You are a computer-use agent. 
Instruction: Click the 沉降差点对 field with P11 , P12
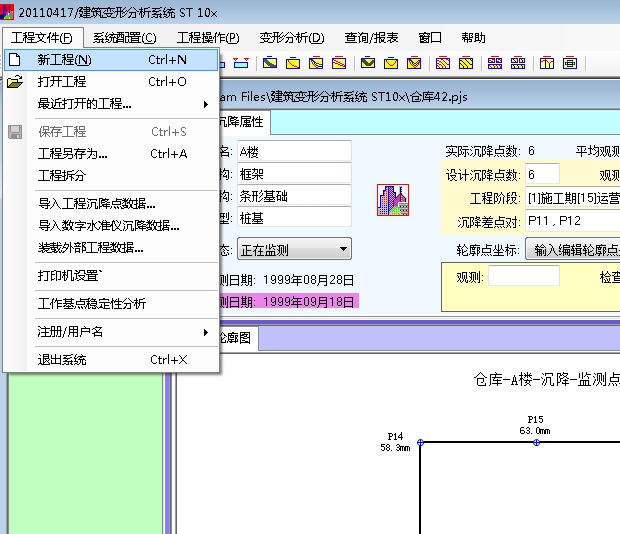(x=573, y=221)
